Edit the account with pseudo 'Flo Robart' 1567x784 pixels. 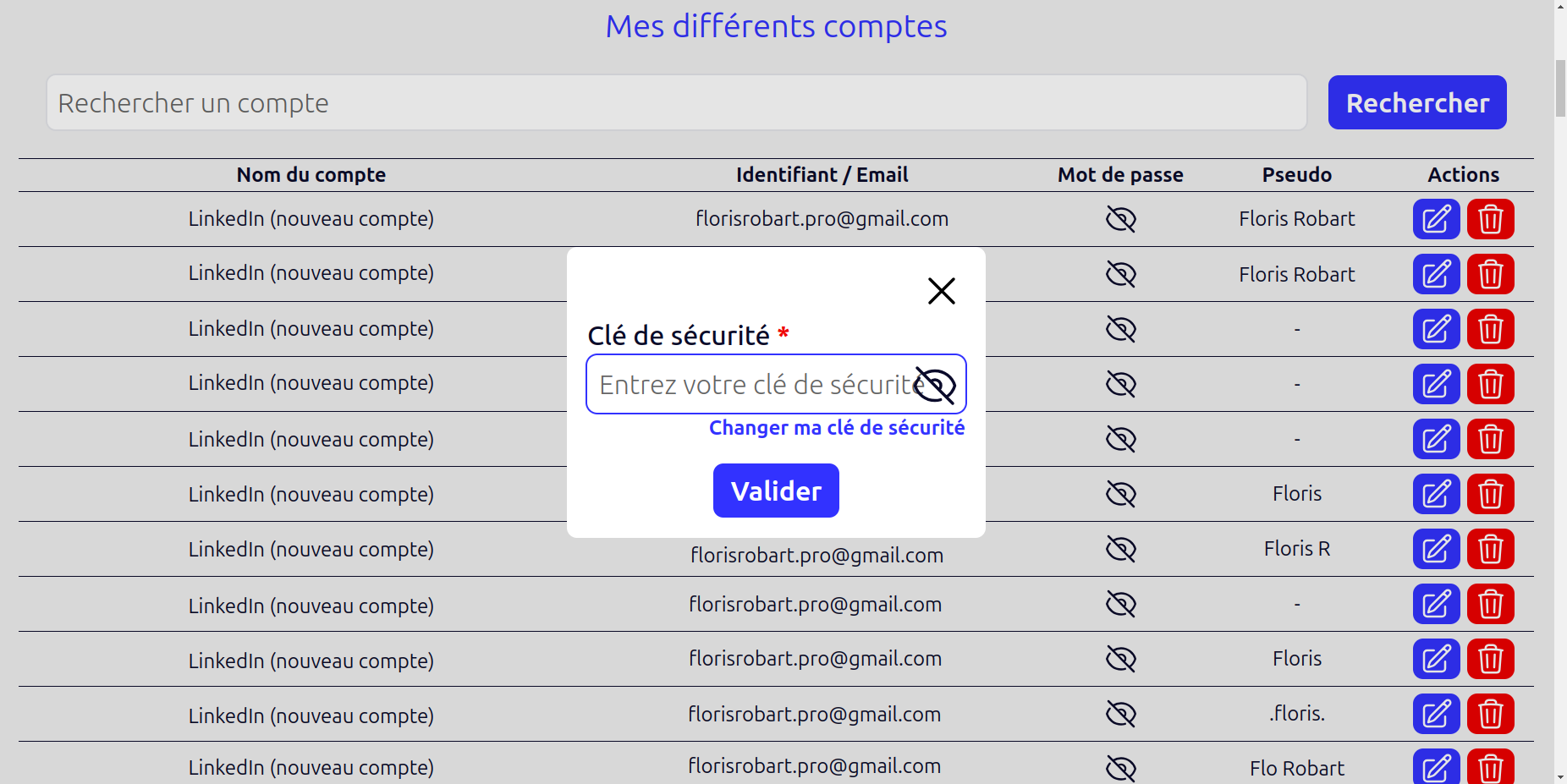click(1436, 766)
